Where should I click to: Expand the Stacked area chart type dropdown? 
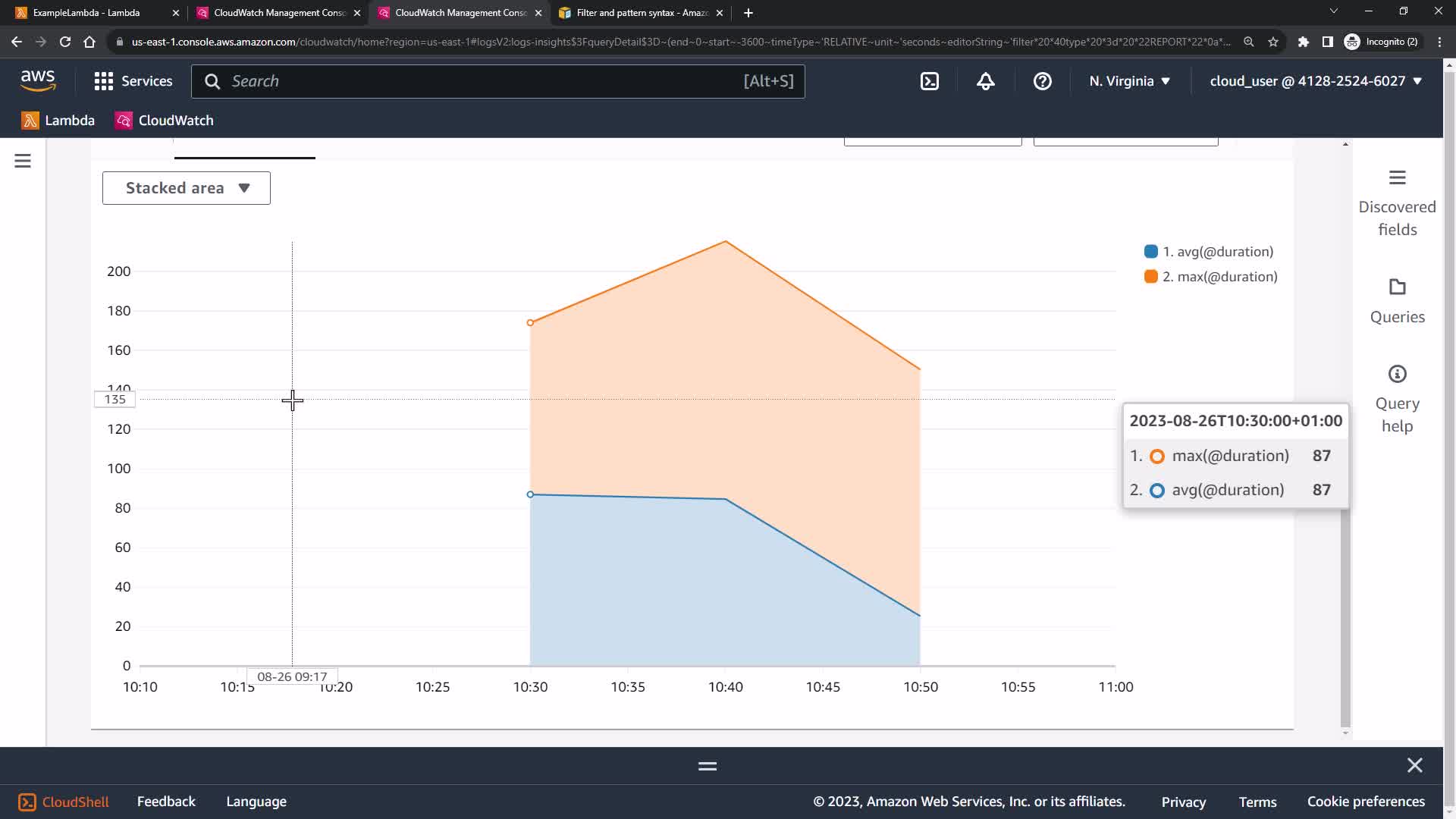[x=187, y=188]
